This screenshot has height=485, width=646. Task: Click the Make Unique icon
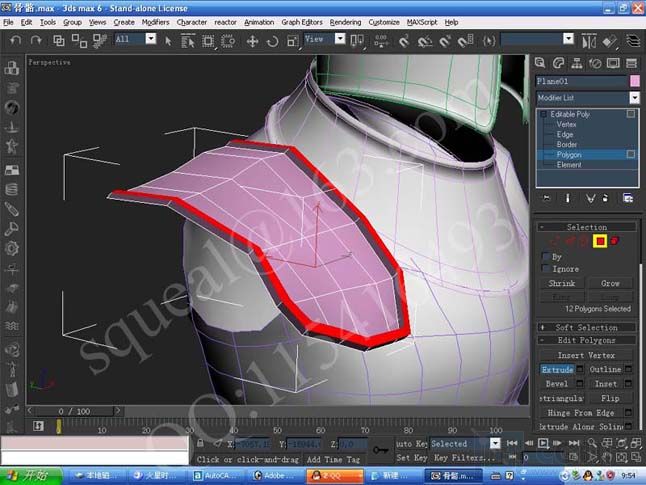tap(590, 198)
